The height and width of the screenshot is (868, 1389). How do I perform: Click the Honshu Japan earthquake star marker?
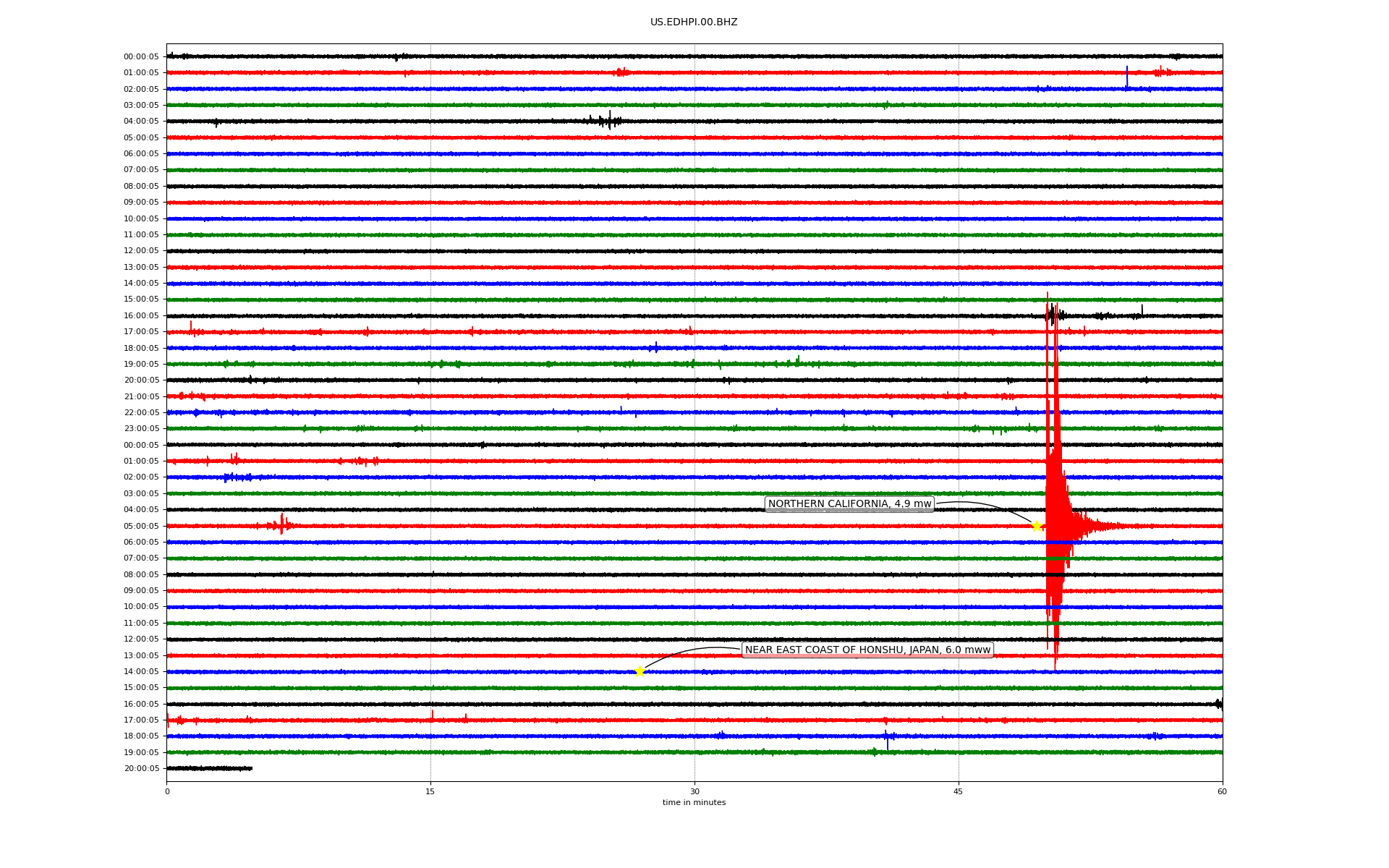(640, 671)
